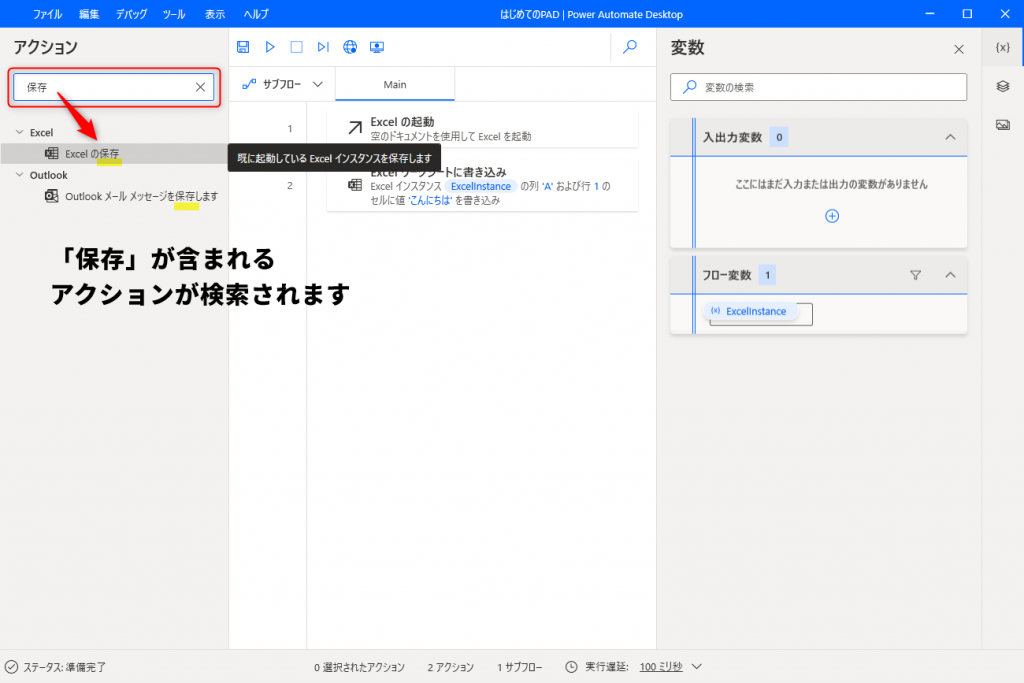Open the 表示 menu
This screenshot has width=1024, height=683.
(x=215, y=14)
